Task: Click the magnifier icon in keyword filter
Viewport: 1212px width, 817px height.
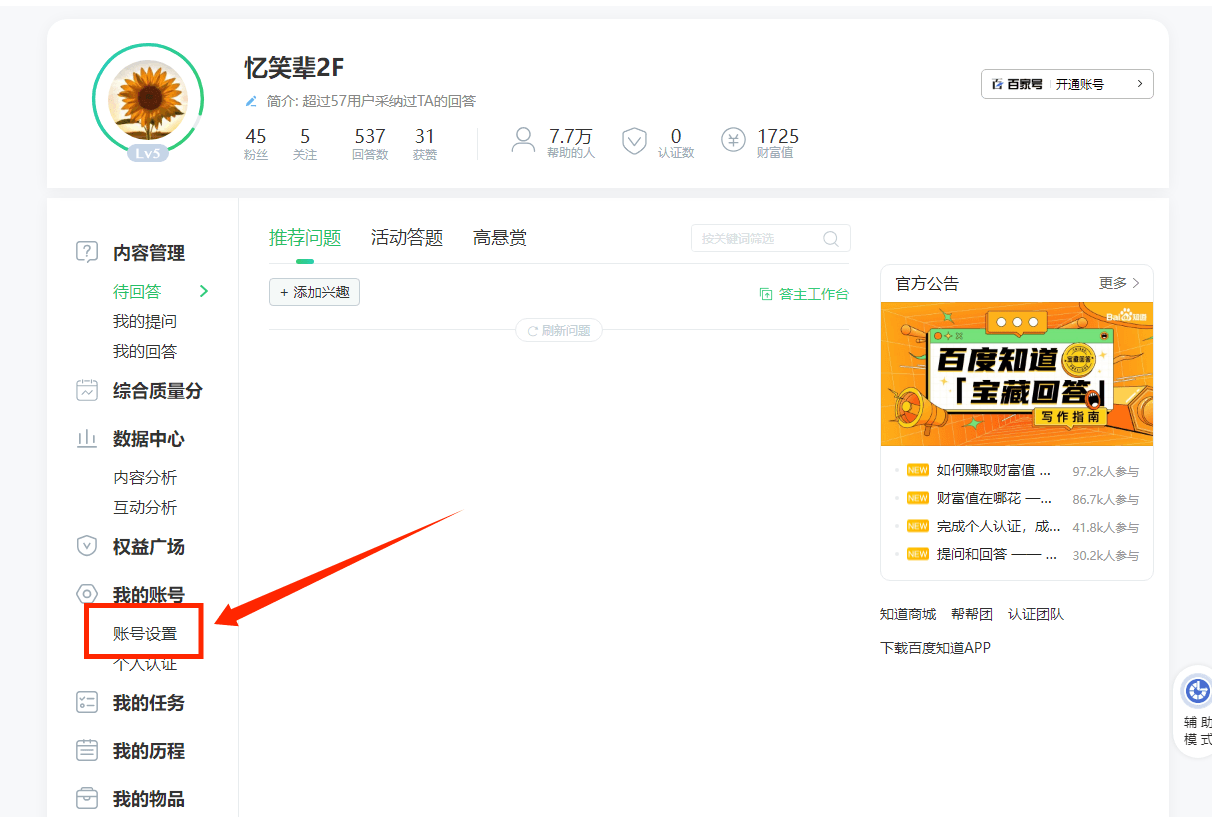Action: 831,238
